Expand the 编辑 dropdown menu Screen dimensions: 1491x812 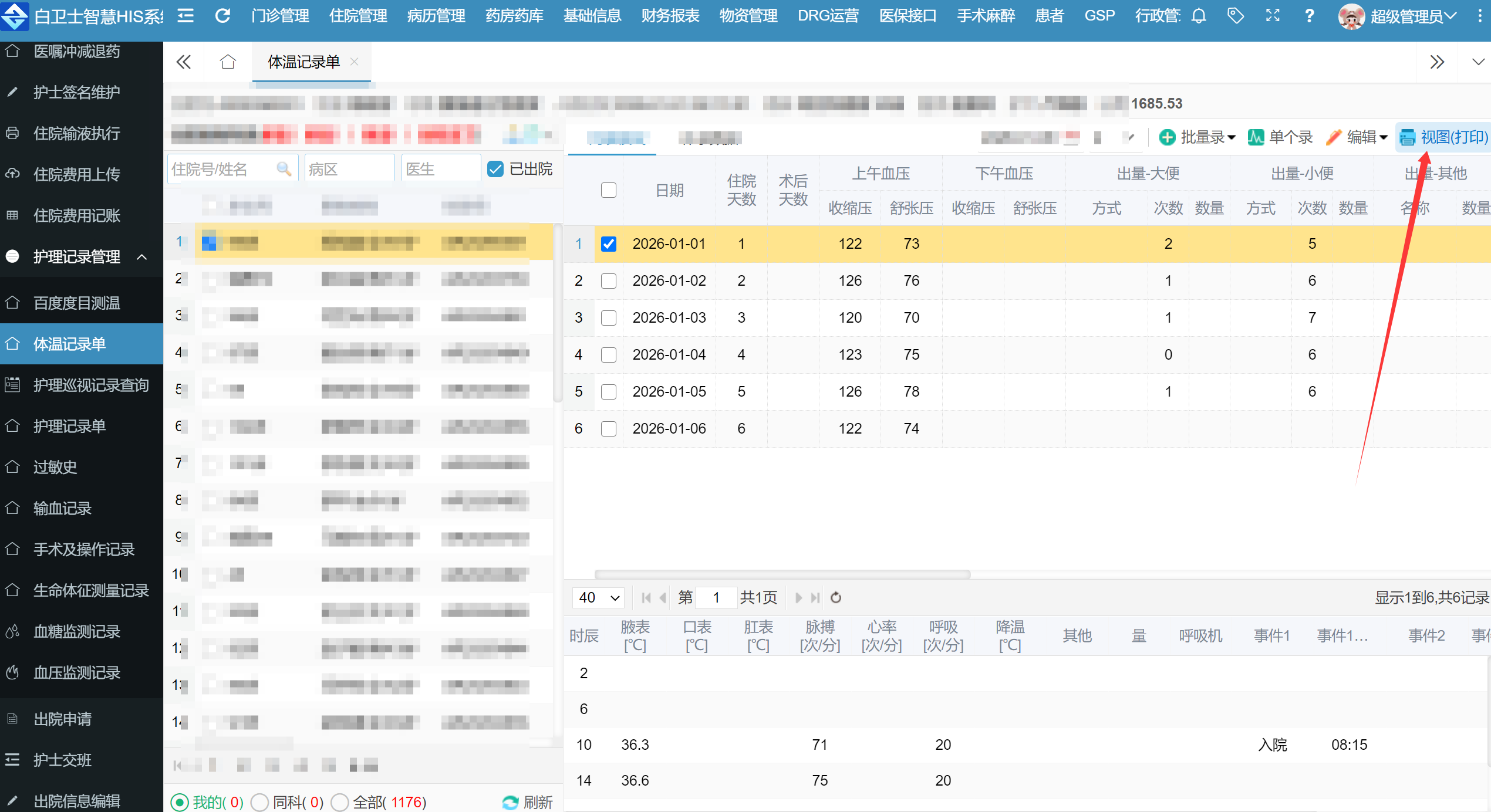1357,137
